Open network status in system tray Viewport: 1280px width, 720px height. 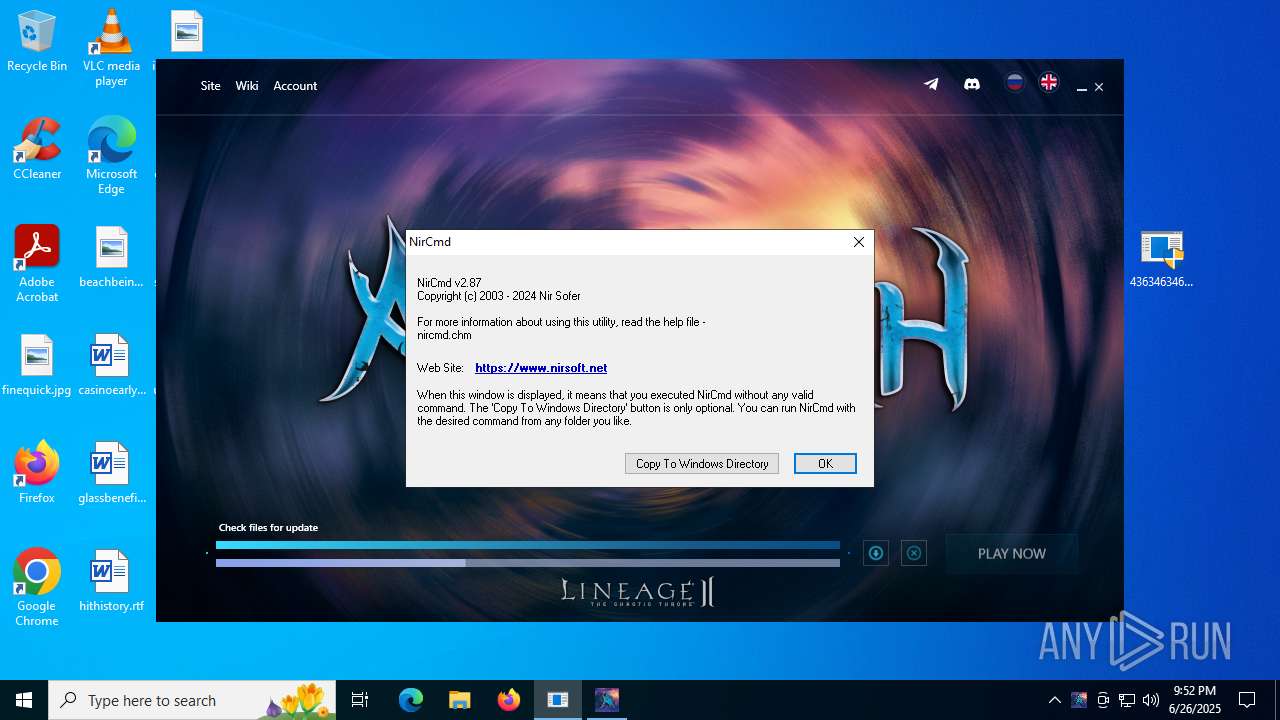click(1127, 700)
